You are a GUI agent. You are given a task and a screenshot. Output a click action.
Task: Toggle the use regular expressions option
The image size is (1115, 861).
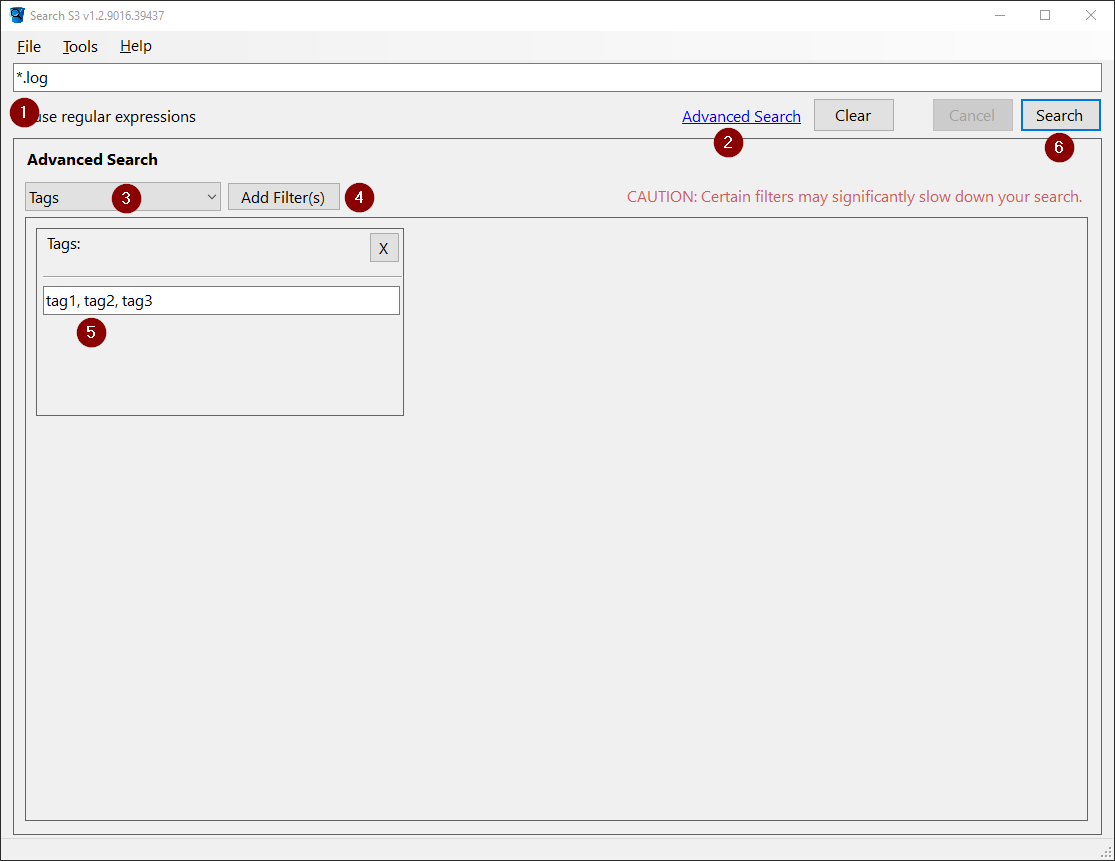(x=107, y=117)
